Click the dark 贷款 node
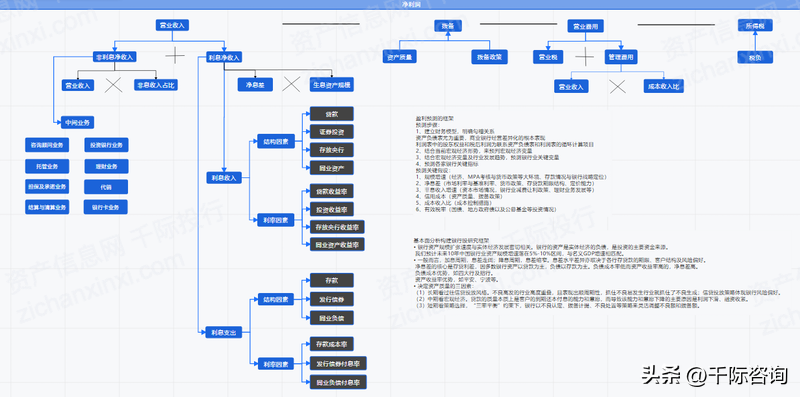 coord(332,114)
